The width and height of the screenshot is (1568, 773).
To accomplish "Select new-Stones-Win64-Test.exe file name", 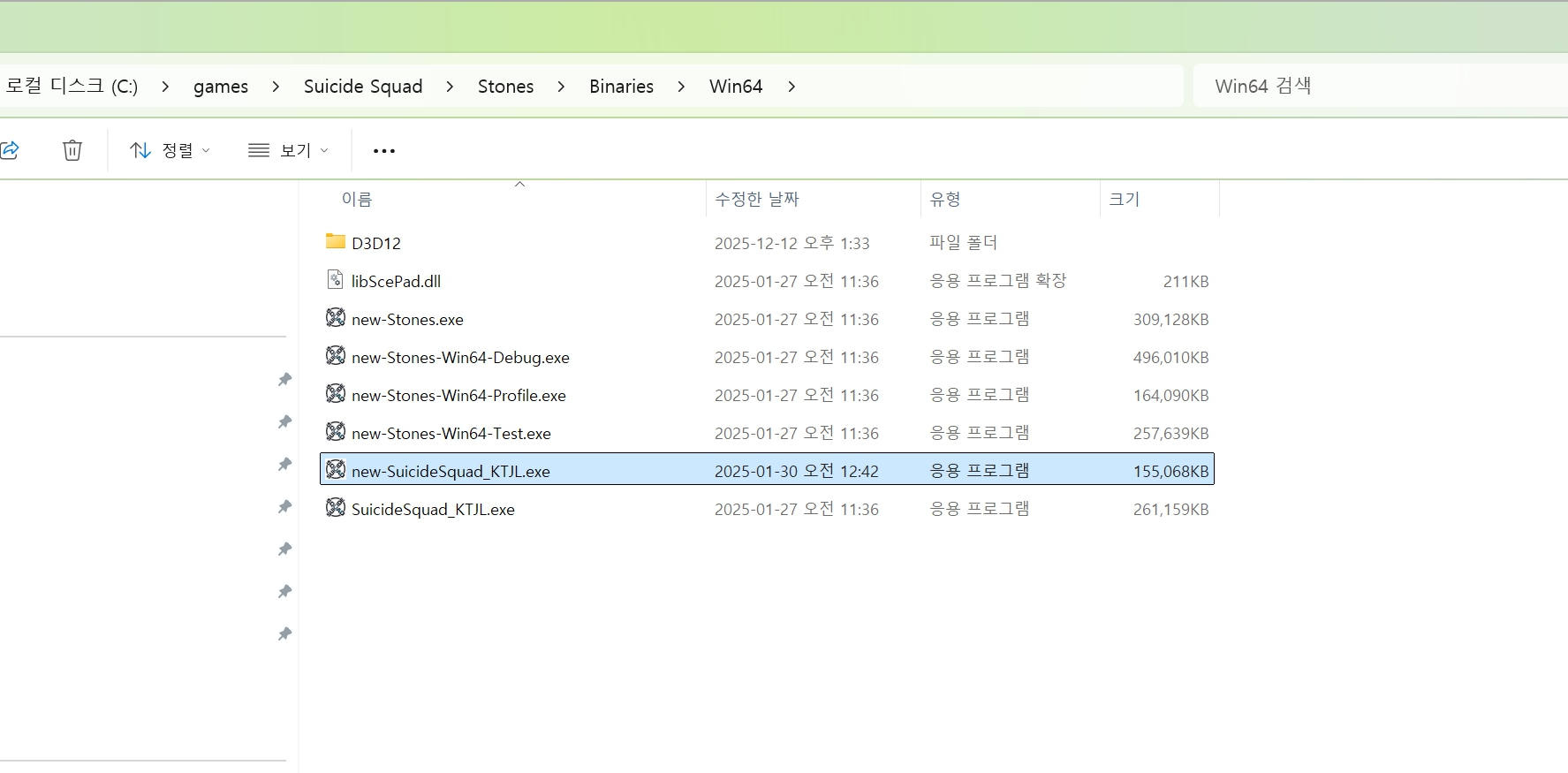I will pos(451,433).
